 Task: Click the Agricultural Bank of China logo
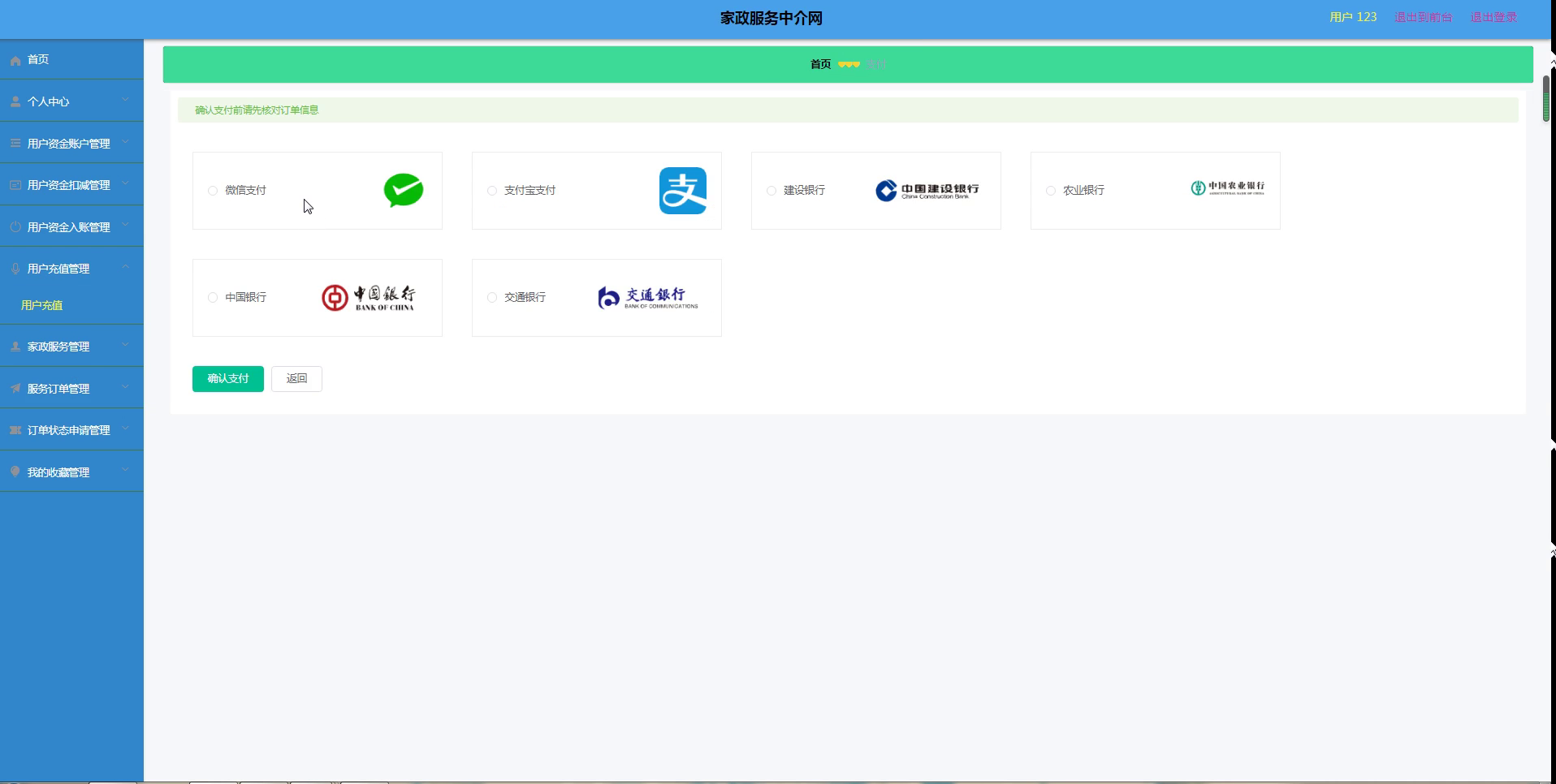point(1227,188)
